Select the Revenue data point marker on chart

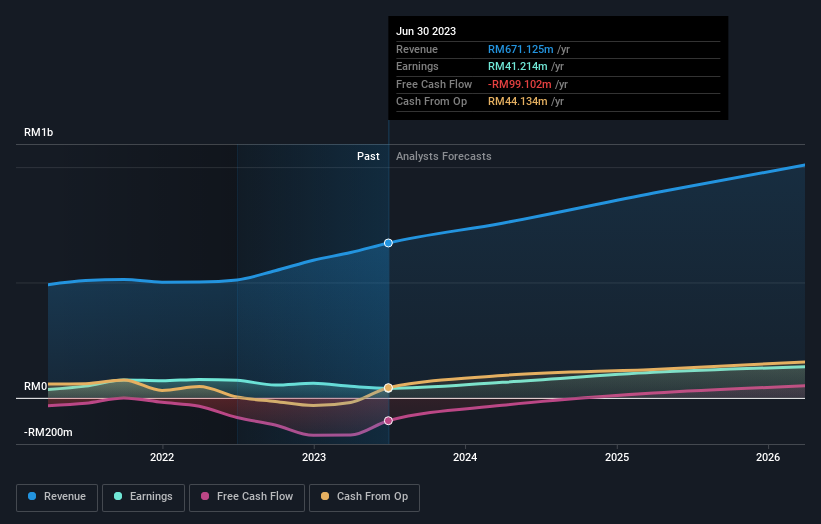pyautogui.click(x=388, y=243)
